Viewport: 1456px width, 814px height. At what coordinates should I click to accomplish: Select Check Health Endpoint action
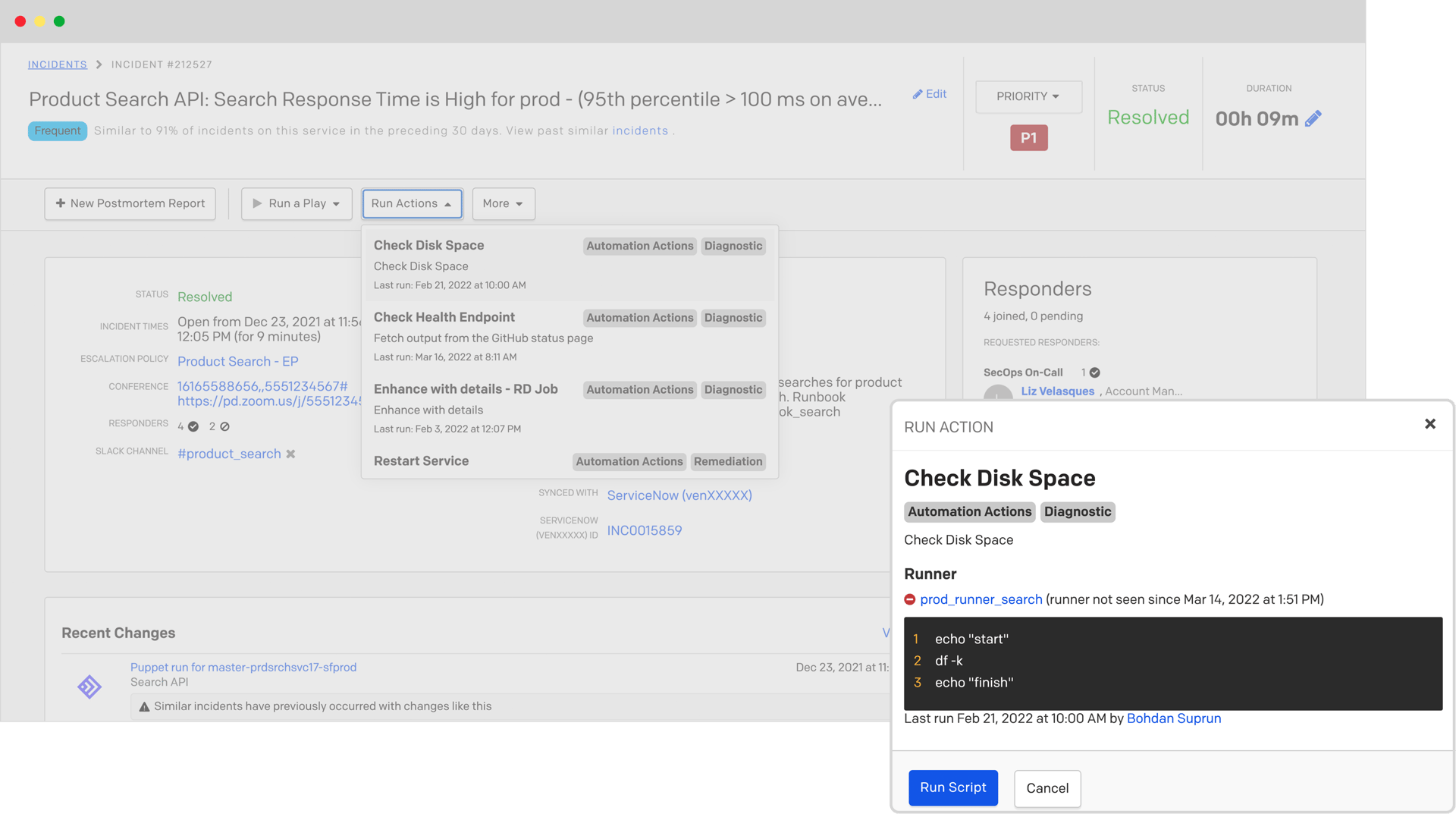tap(444, 317)
